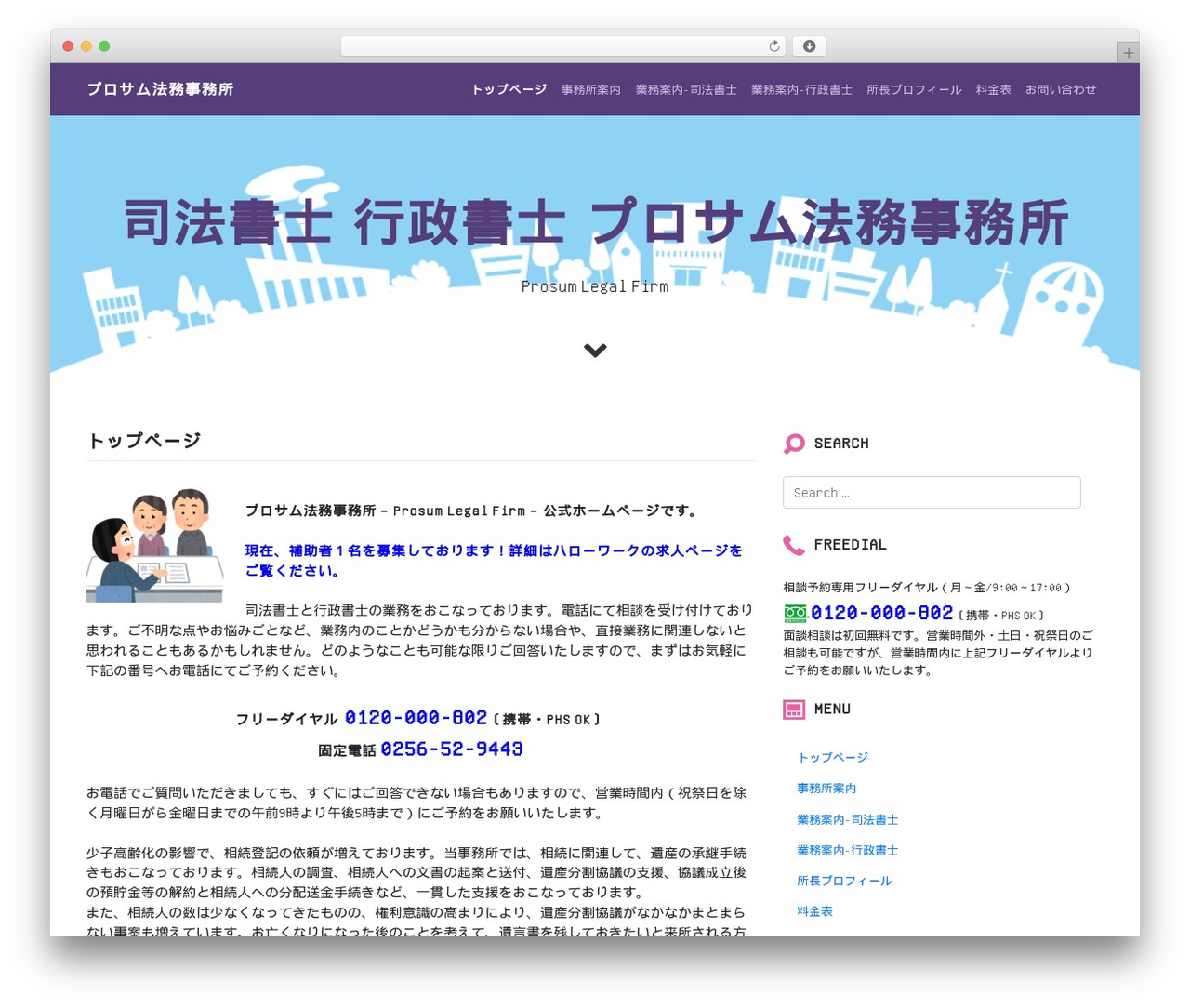Click sidebar menu link 業務案内-行政書士
Screen dimensions: 1190x1008
847,850
